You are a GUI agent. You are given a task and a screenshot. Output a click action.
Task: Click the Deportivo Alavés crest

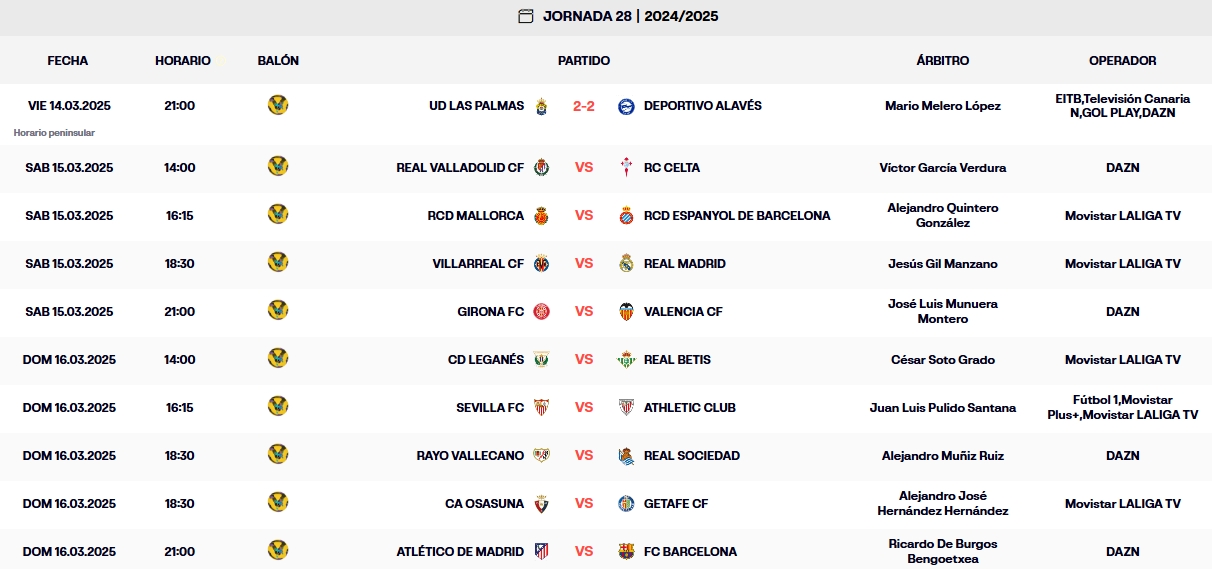pyautogui.click(x=627, y=106)
